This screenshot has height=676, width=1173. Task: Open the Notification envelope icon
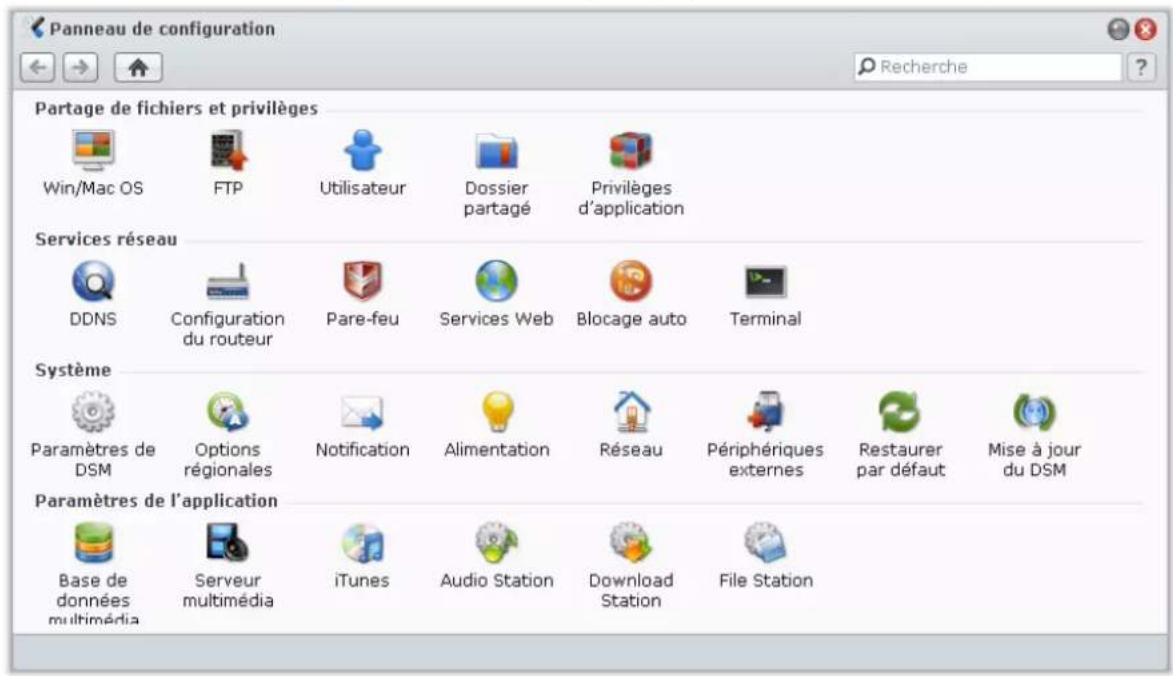[363, 413]
